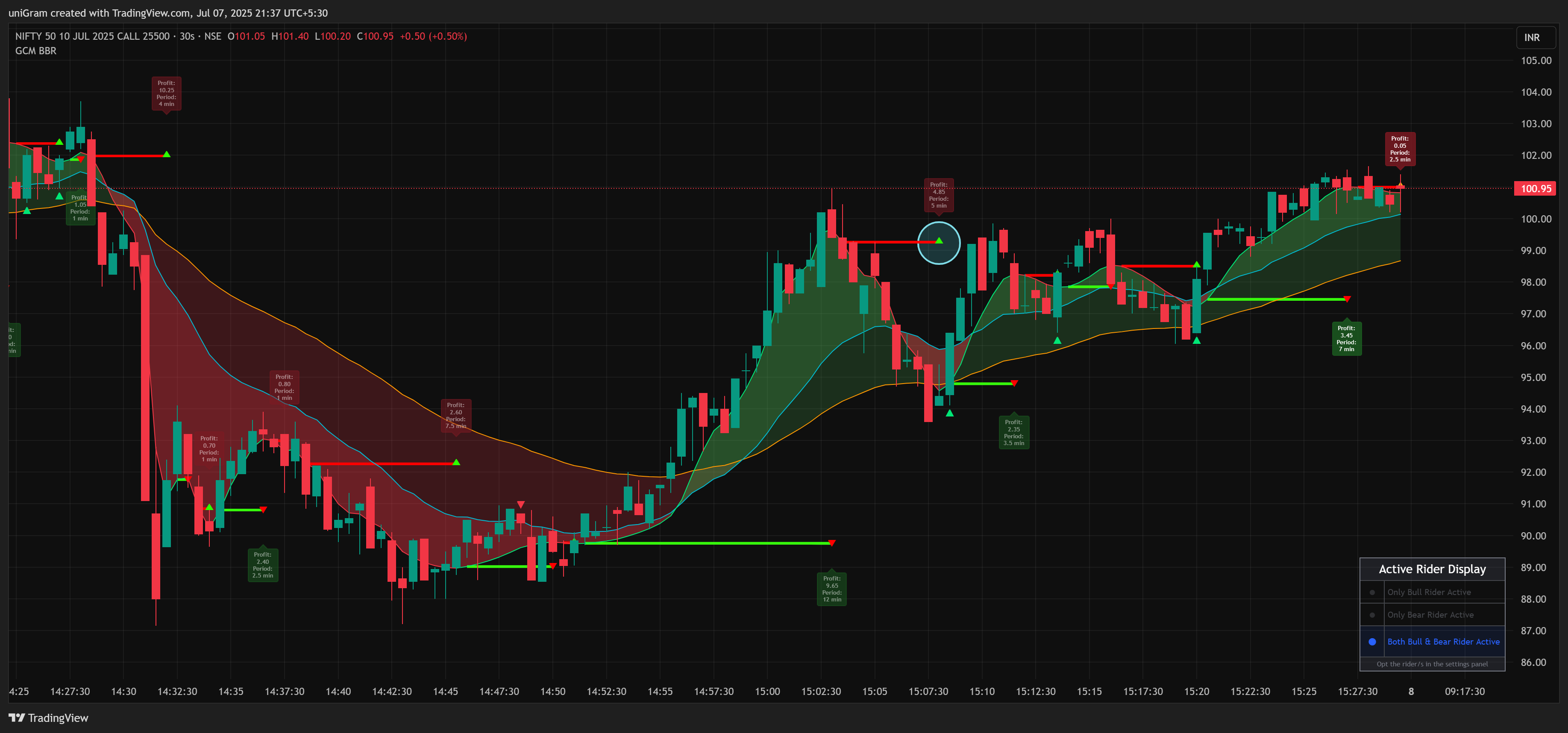This screenshot has width=1568, height=733.
Task: Click the Profit 0.80 Period 1 min label
Action: (284, 387)
